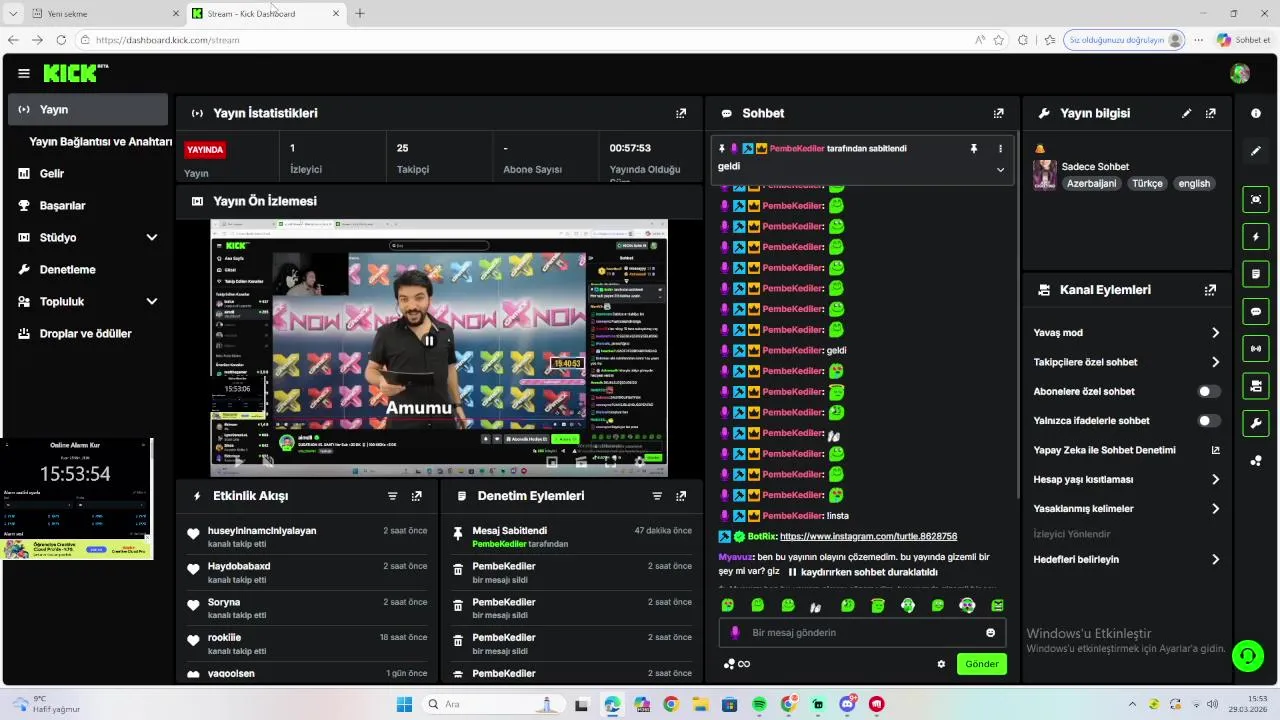Open the profile avatar menu
1280x720 pixels.
click(1240, 73)
